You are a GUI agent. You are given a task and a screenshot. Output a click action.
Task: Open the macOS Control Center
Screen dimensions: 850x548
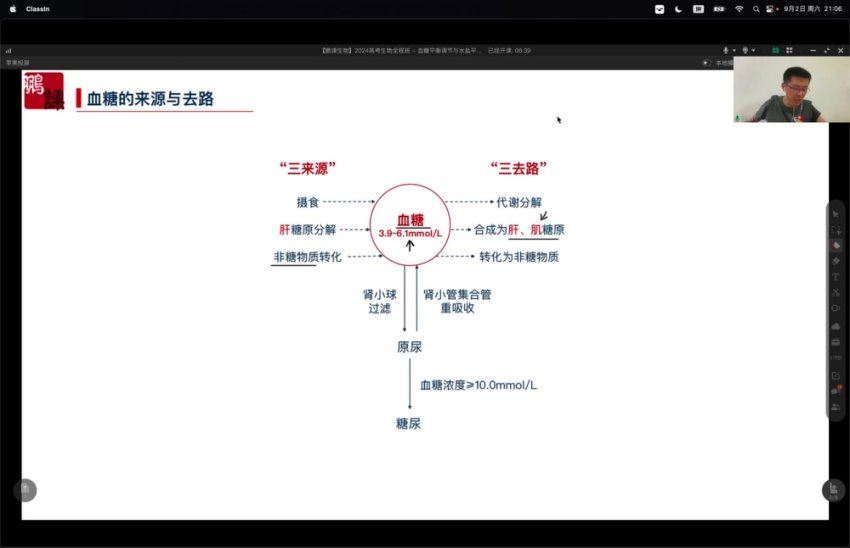[x=769, y=9]
